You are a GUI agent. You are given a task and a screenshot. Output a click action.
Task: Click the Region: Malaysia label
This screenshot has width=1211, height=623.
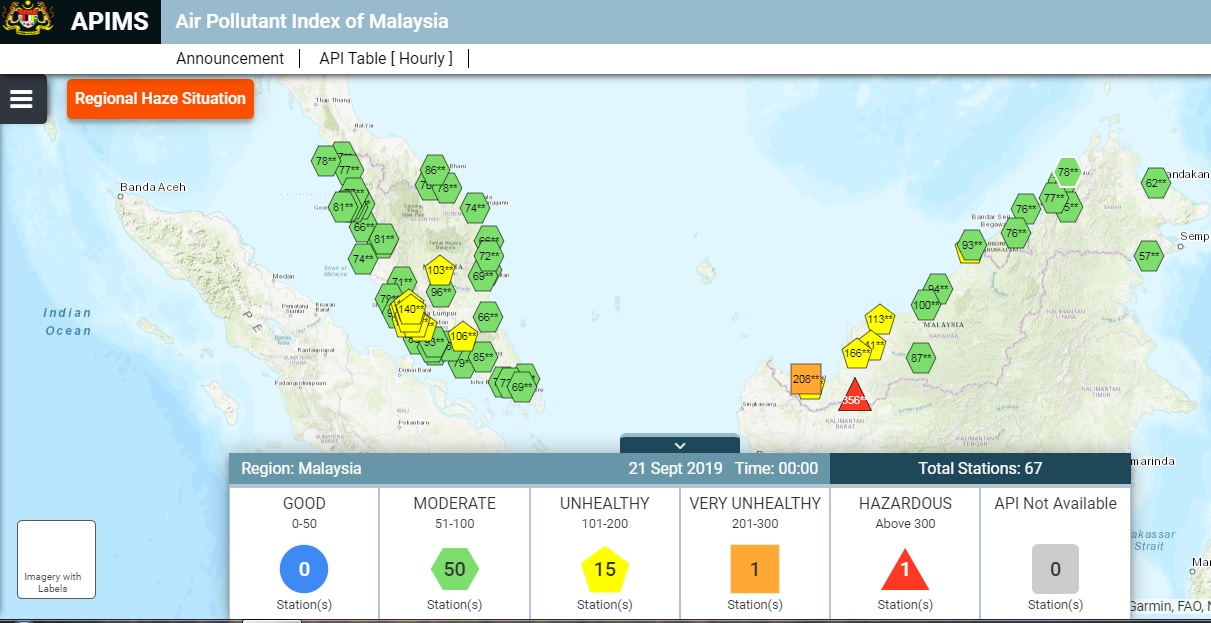point(301,468)
